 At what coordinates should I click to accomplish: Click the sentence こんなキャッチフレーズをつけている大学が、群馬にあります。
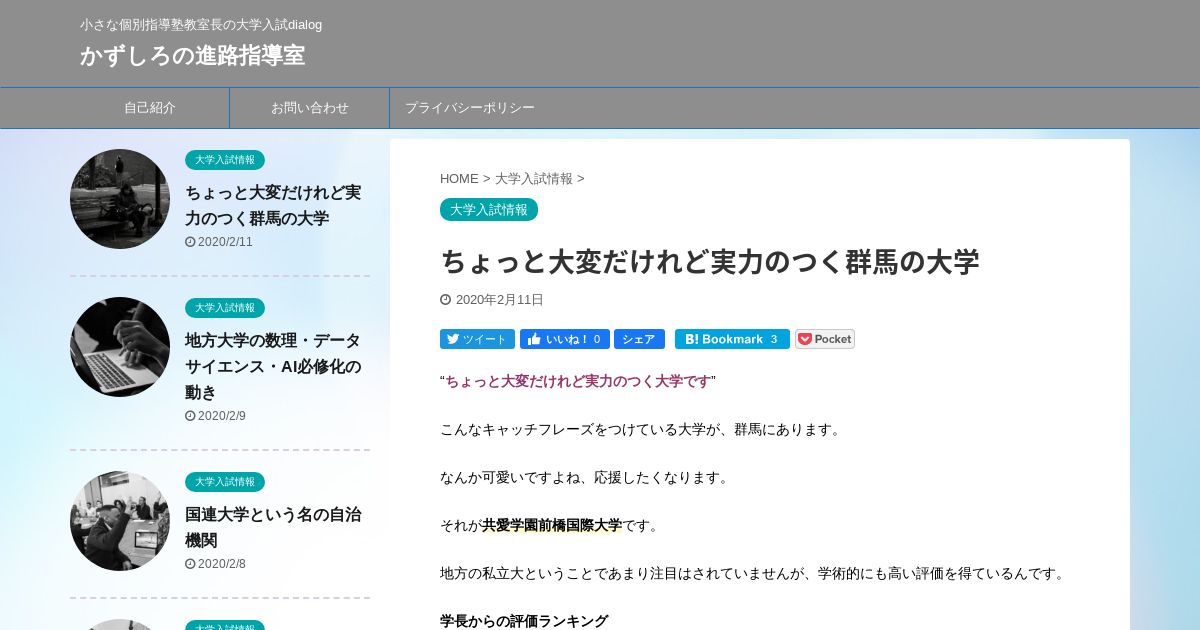(642, 429)
